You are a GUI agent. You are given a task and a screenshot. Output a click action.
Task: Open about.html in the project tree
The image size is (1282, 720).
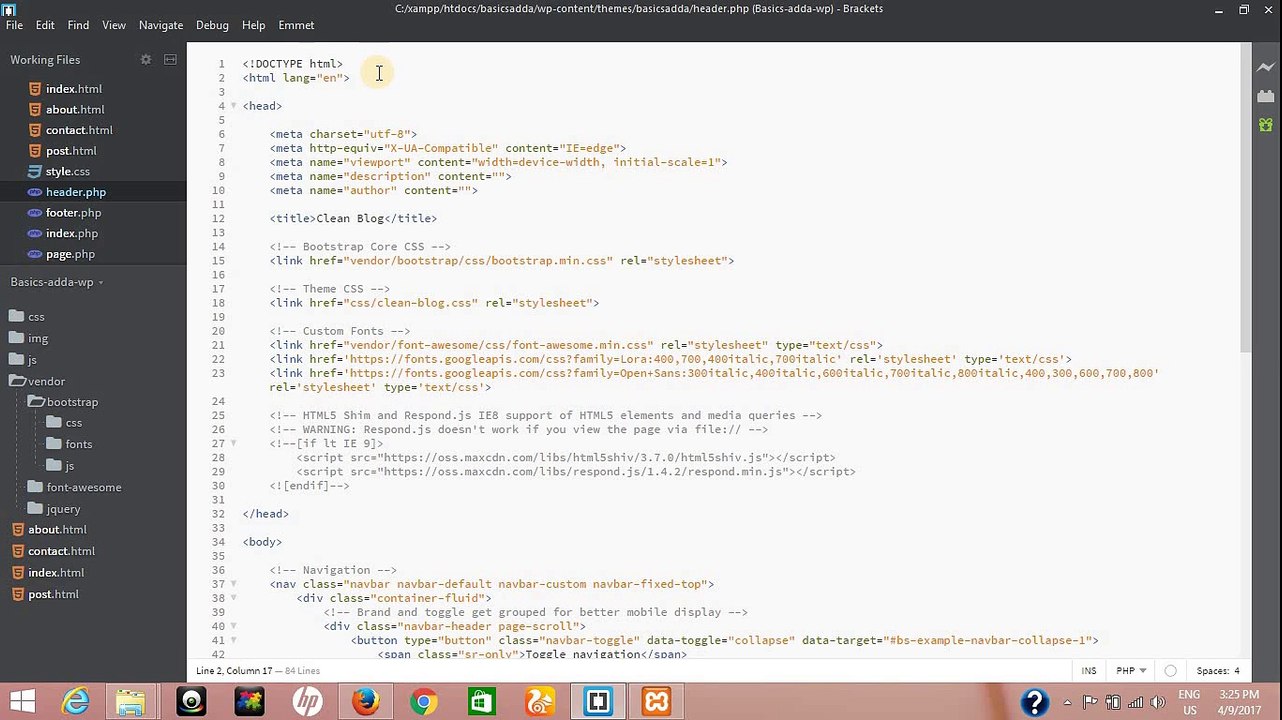click(57, 530)
